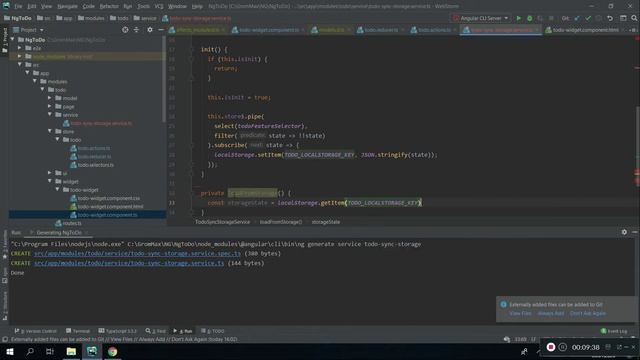Expand the e2e folder
The height and width of the screenshot is (360, 640).
click(20, 48)
